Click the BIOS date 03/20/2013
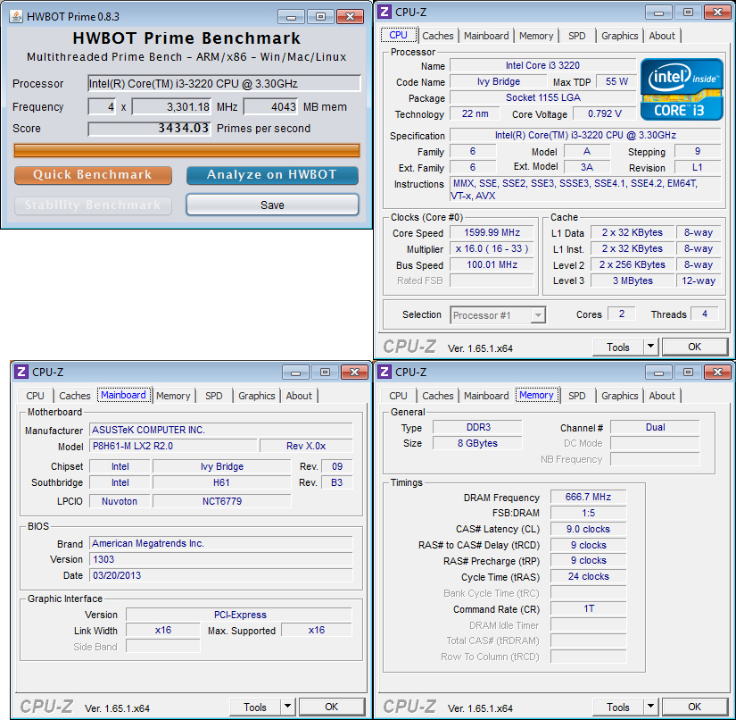 click(x=221, y=575)
